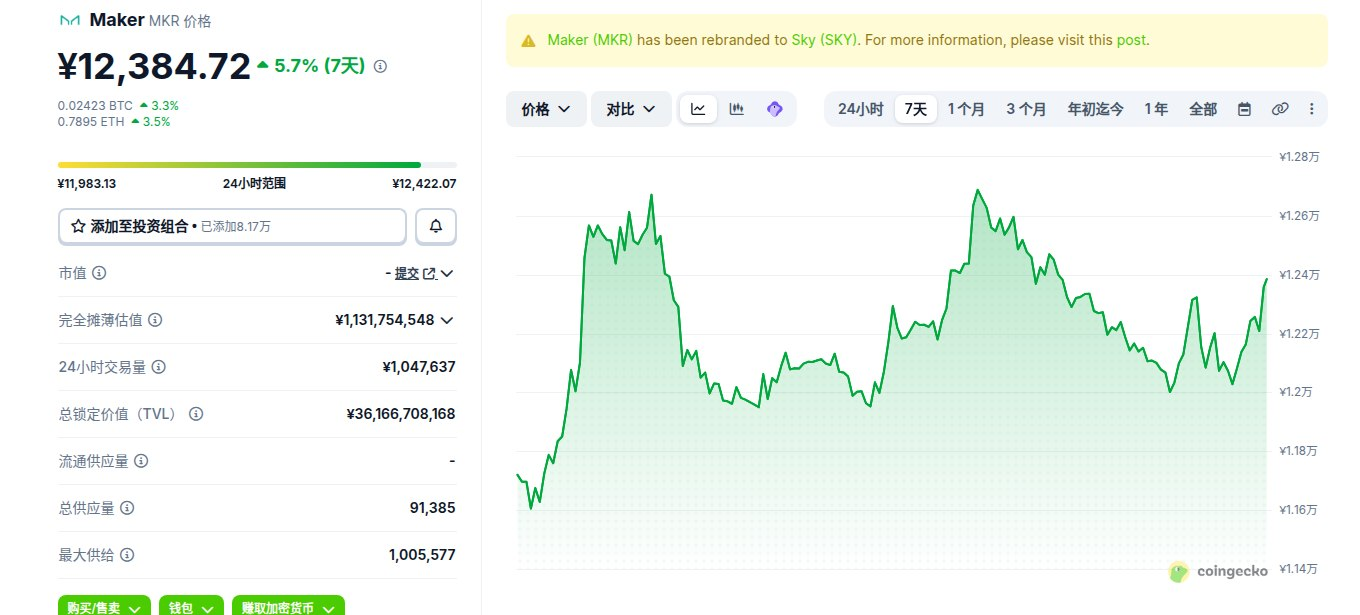Select the 1个月 time range
1360x615 pixels.
click(x=966, y=109)
